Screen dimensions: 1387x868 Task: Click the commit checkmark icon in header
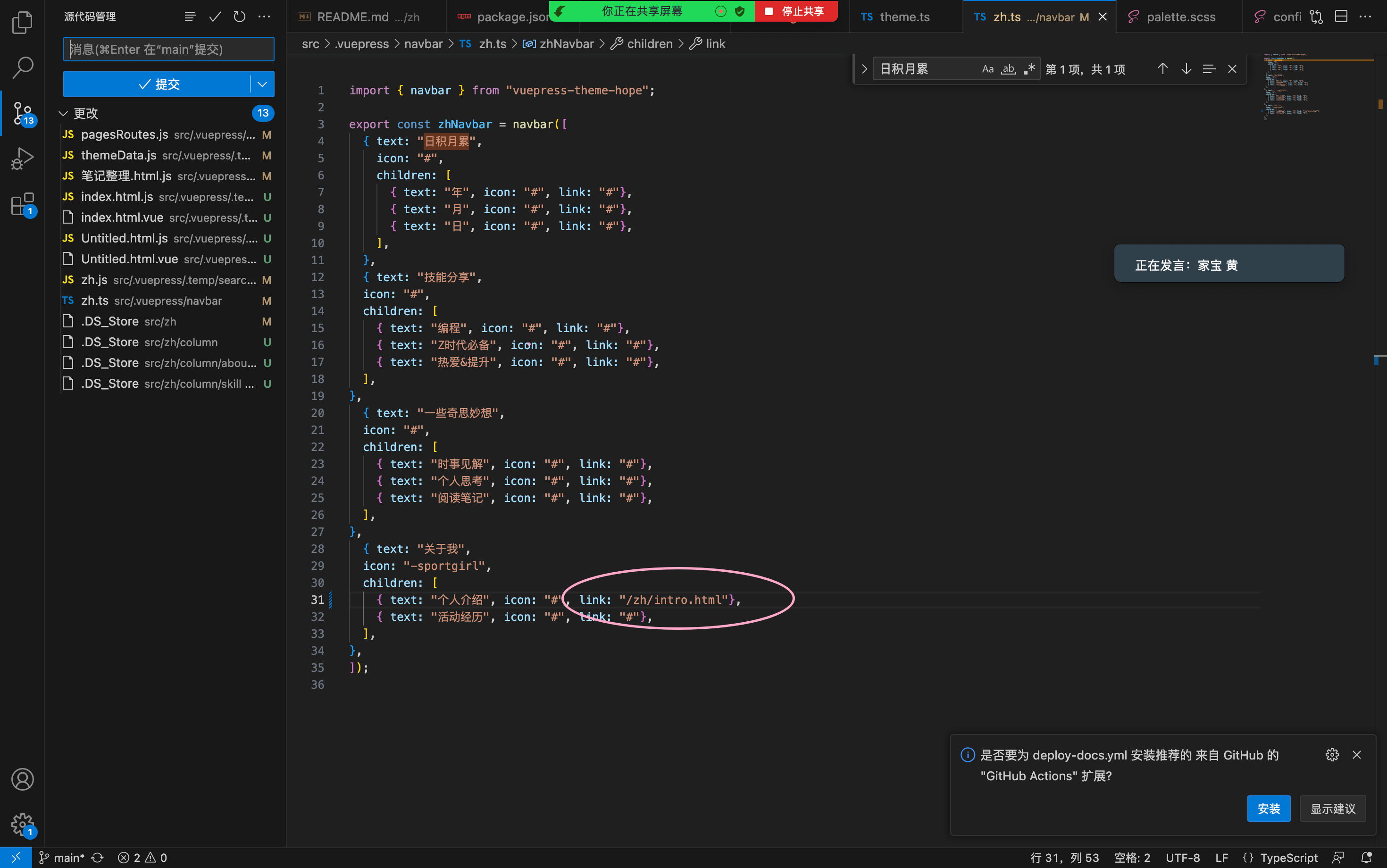(x=215, y=17)
